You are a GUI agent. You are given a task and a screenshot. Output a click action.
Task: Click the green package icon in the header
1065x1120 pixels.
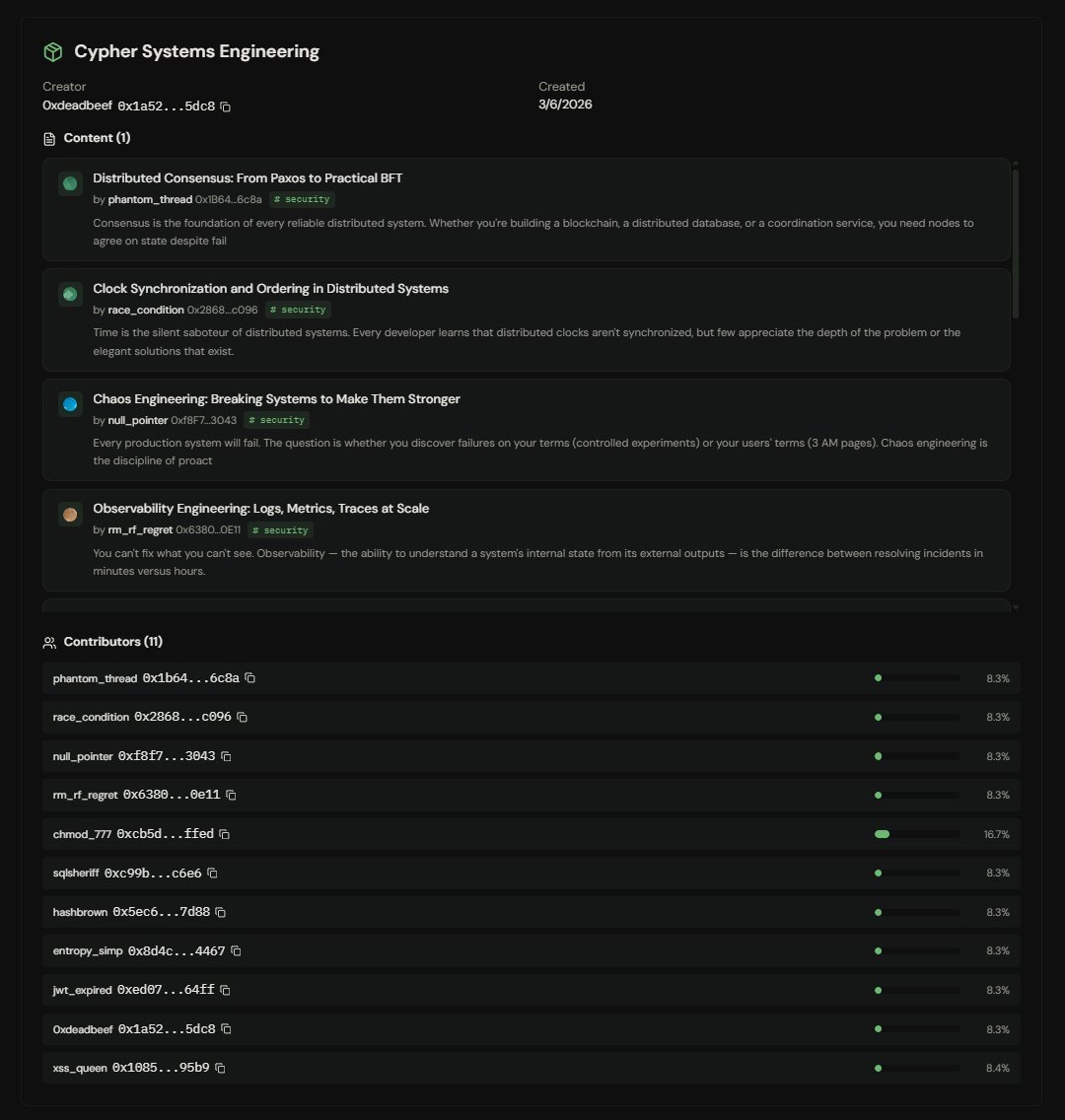click(51, 50)
